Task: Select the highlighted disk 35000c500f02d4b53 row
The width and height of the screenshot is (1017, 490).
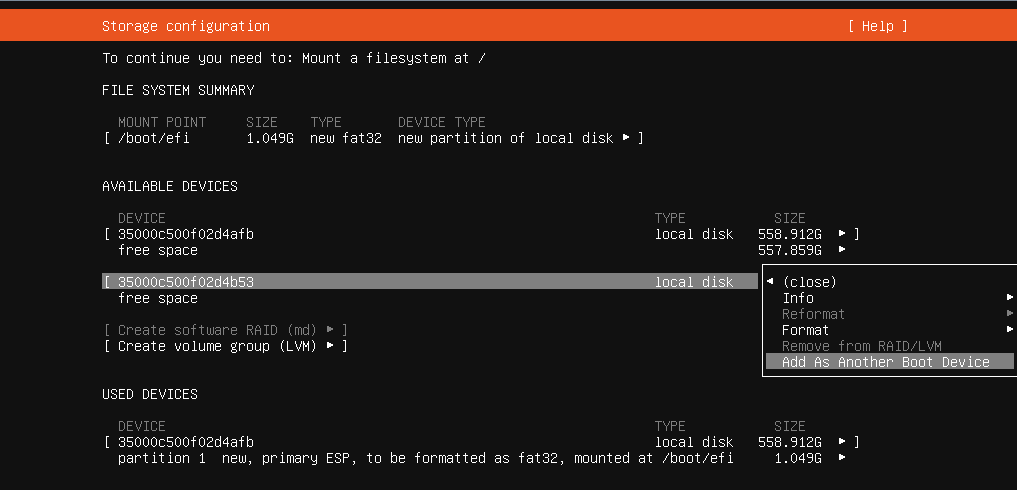Action: tap(186, 282)
